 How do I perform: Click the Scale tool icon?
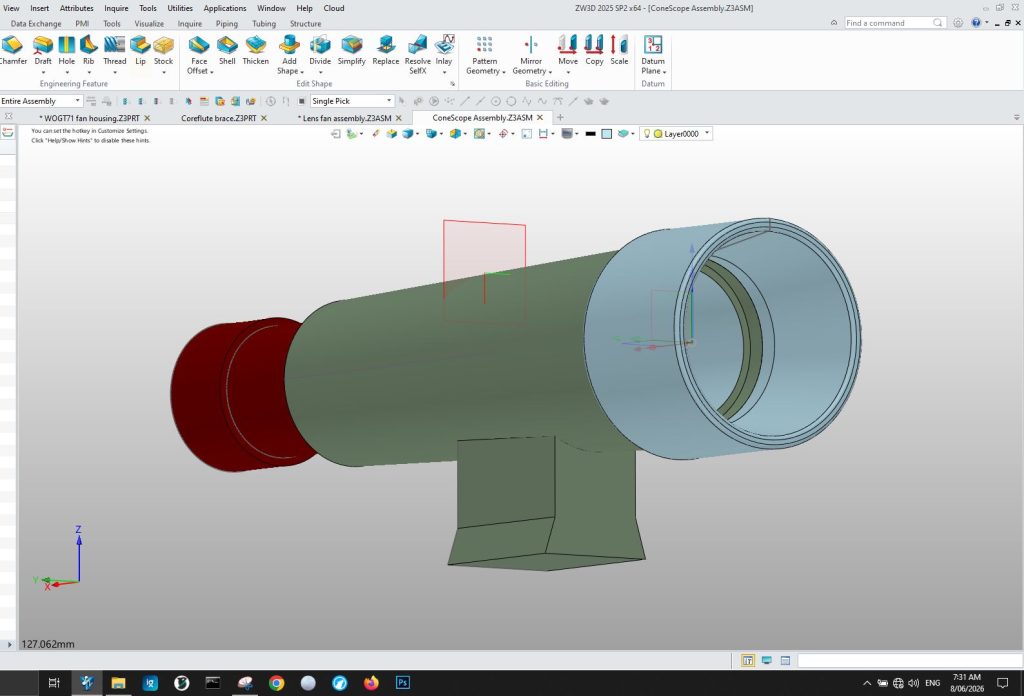619,50
